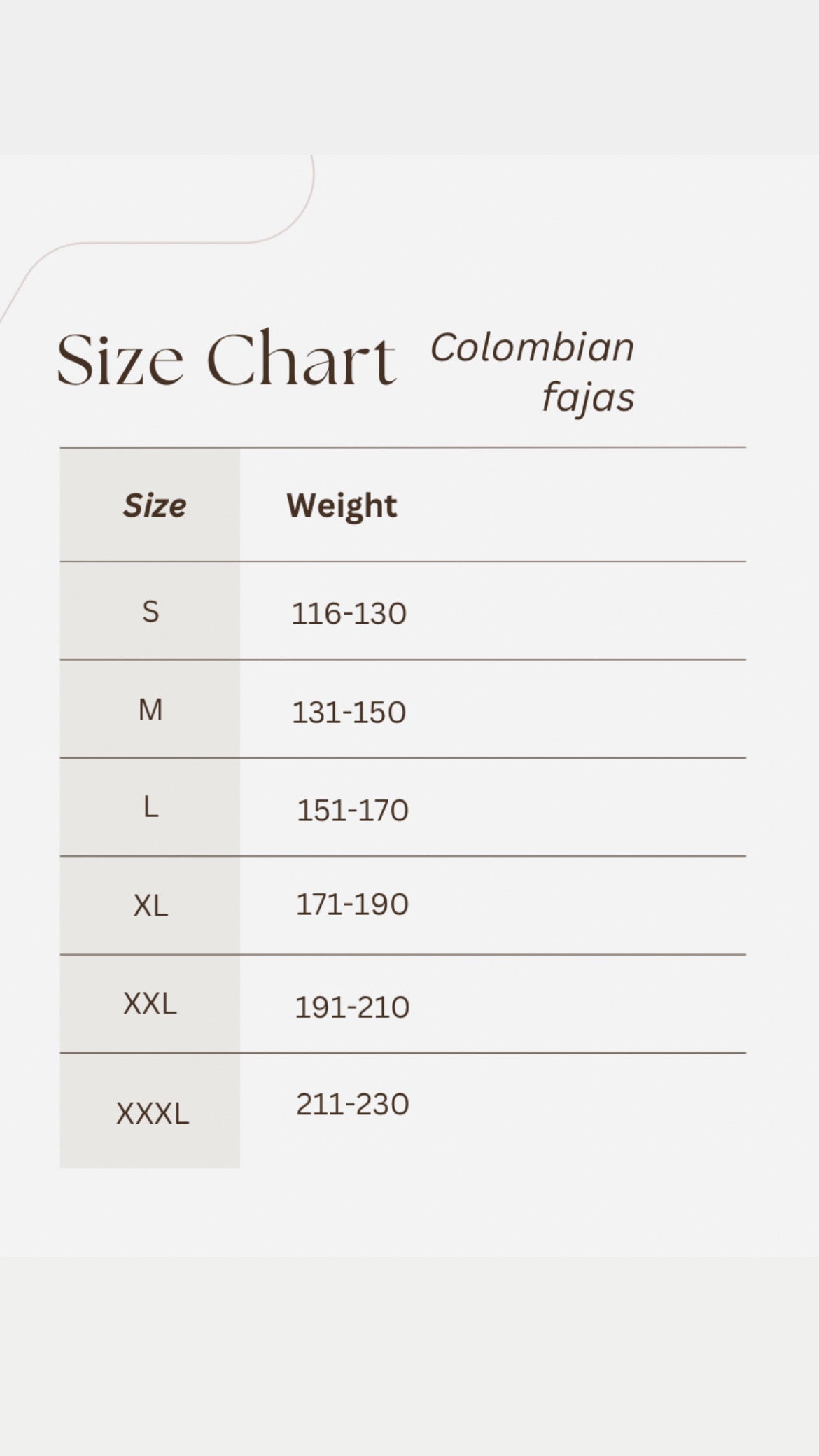The image size is (819, 1456).
Task: Click the blank gray band at the top
Action: 409,77
